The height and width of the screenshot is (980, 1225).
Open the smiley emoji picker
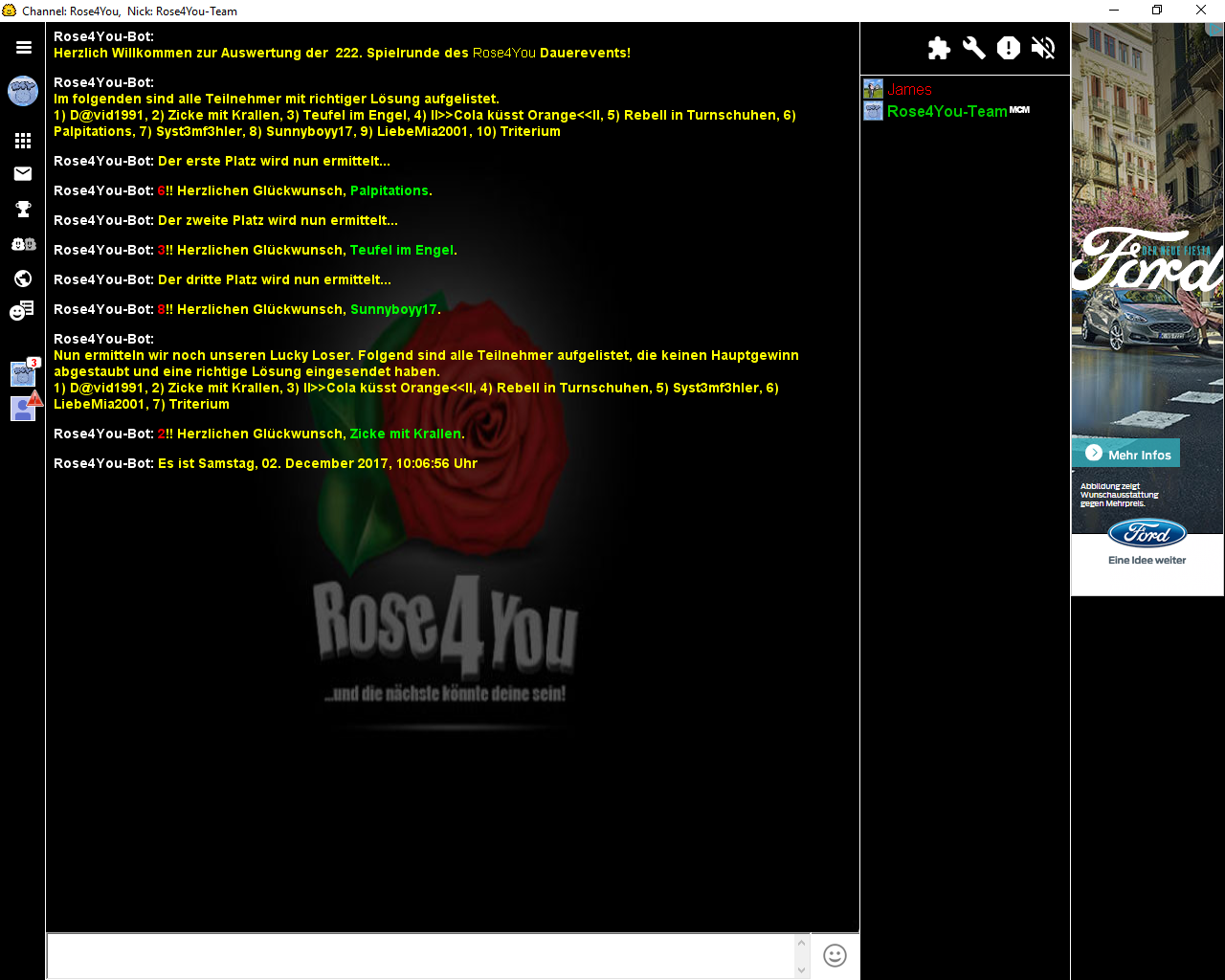pyautogui.click(x=835, y=956)
